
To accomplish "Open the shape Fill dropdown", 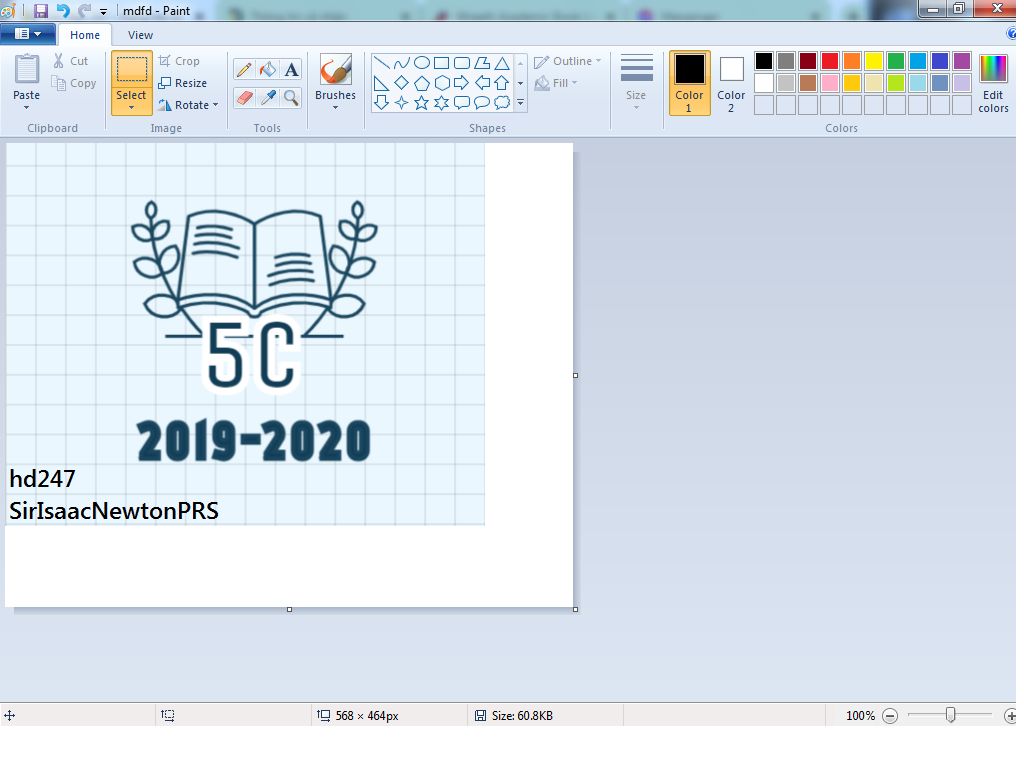I will pyautogui.click(x=556, y=83).
